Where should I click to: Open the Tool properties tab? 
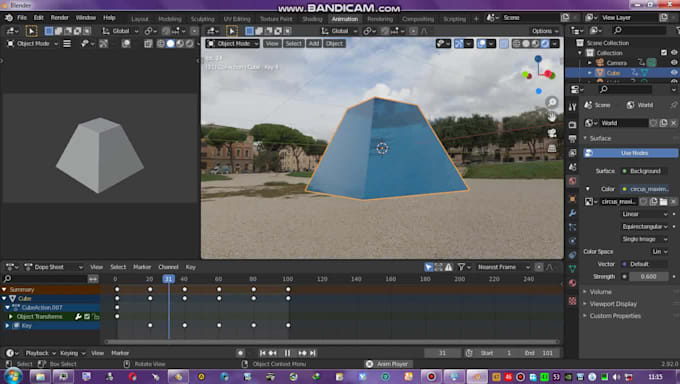pos(572,107)
